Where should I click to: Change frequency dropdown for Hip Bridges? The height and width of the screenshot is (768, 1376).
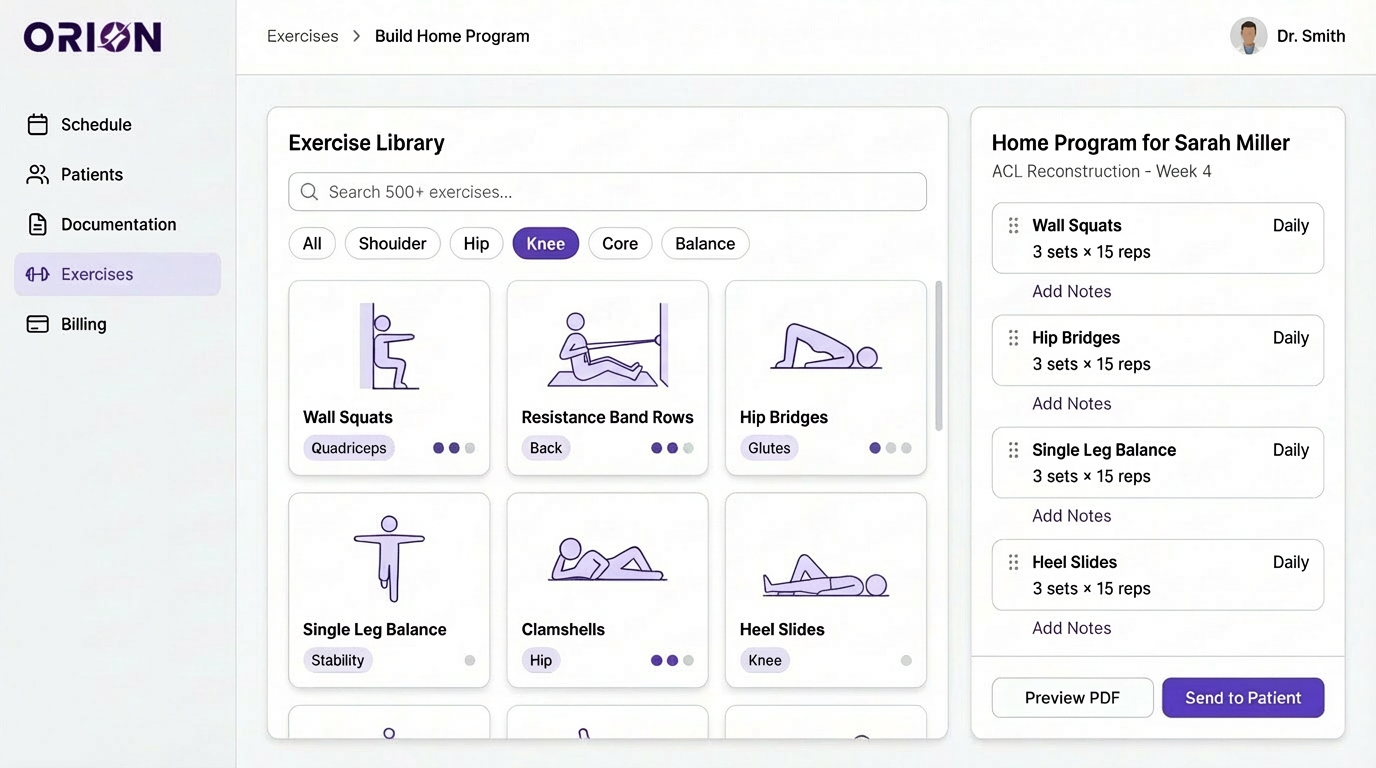tap(1290, 337)
